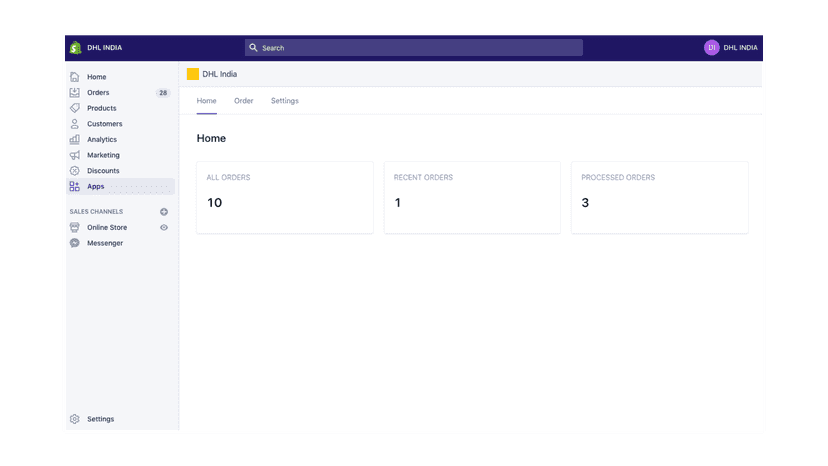Click the Orders inbox icon in sidebar
This screenshot has height=466, width=828.
point(74,92)
